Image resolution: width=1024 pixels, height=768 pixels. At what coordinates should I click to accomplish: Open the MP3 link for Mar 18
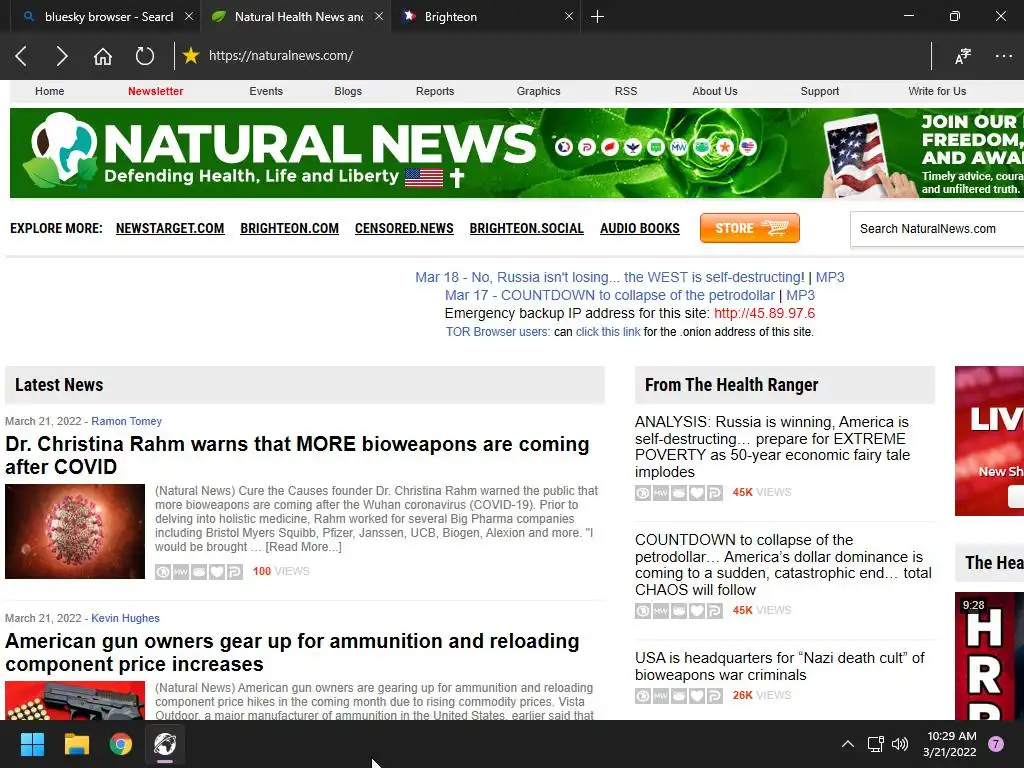pos(830,277)
